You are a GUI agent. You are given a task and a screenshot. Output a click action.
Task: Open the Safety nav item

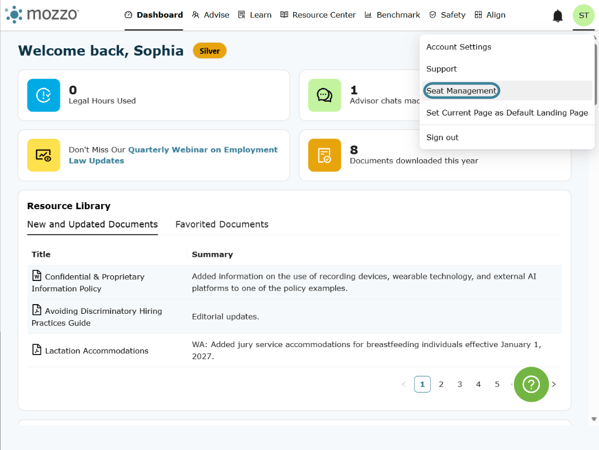click(447, 15)
